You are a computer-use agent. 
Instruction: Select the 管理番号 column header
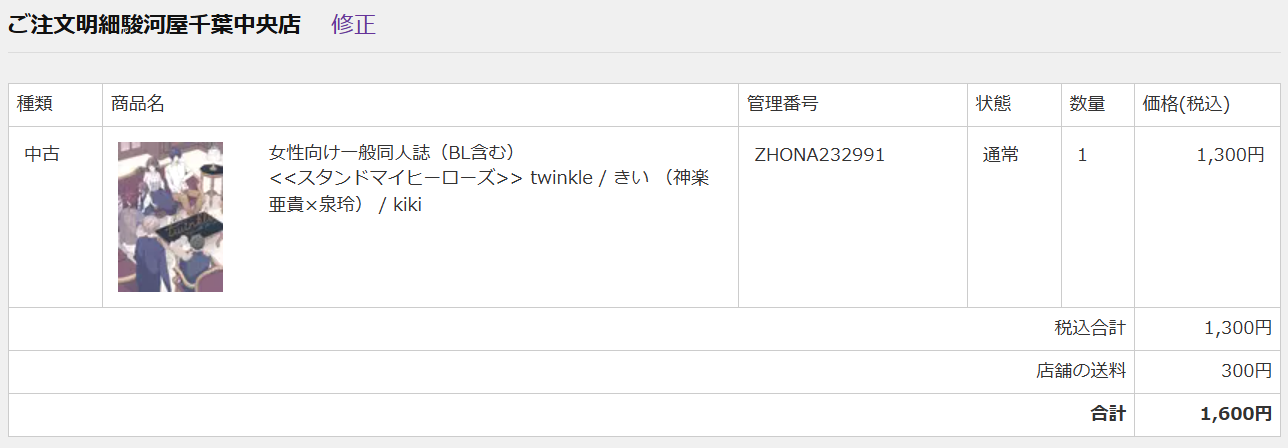[x=783, y=104]
